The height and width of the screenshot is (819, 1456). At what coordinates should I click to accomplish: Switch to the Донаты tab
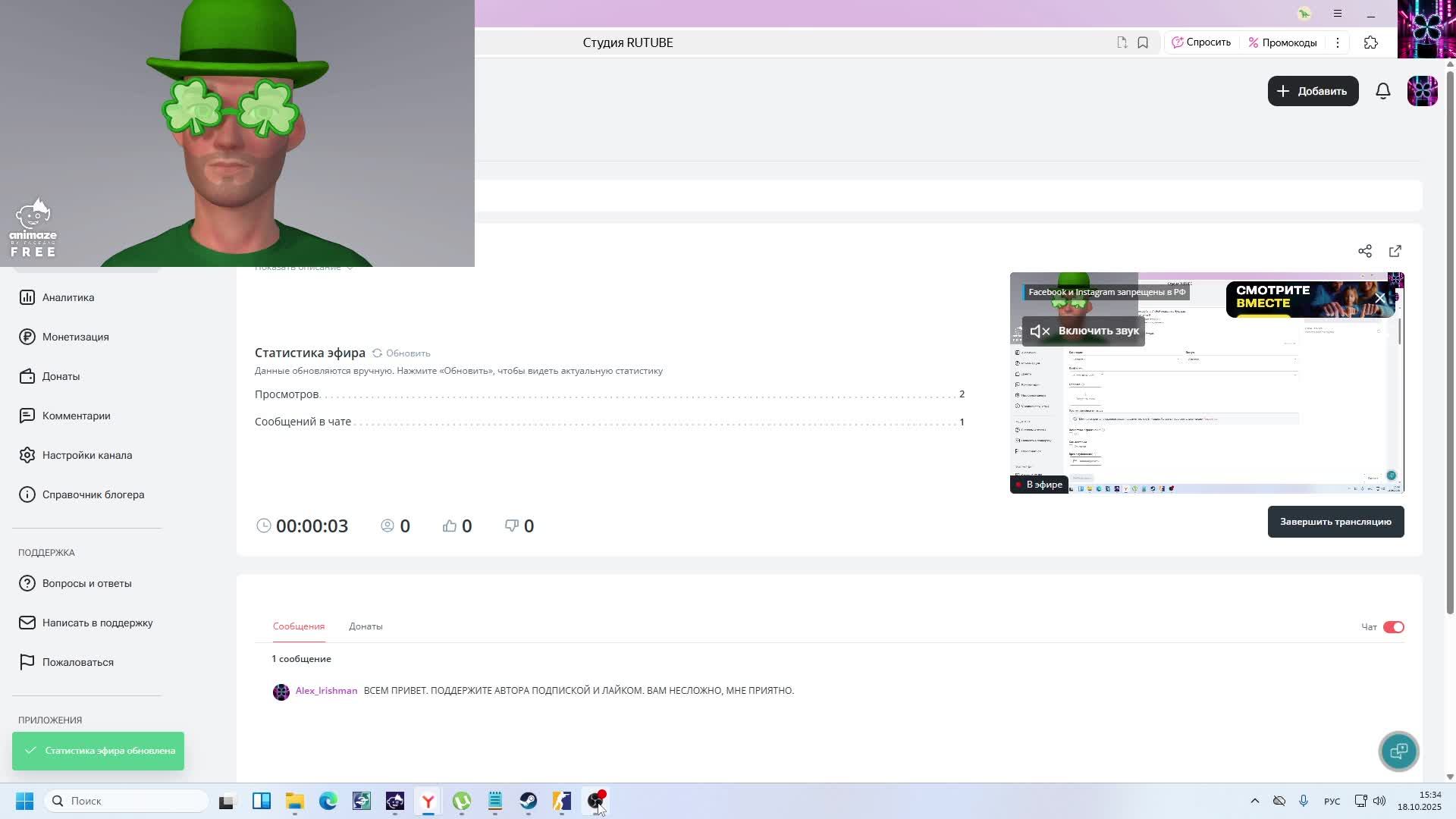pos(366,626)
